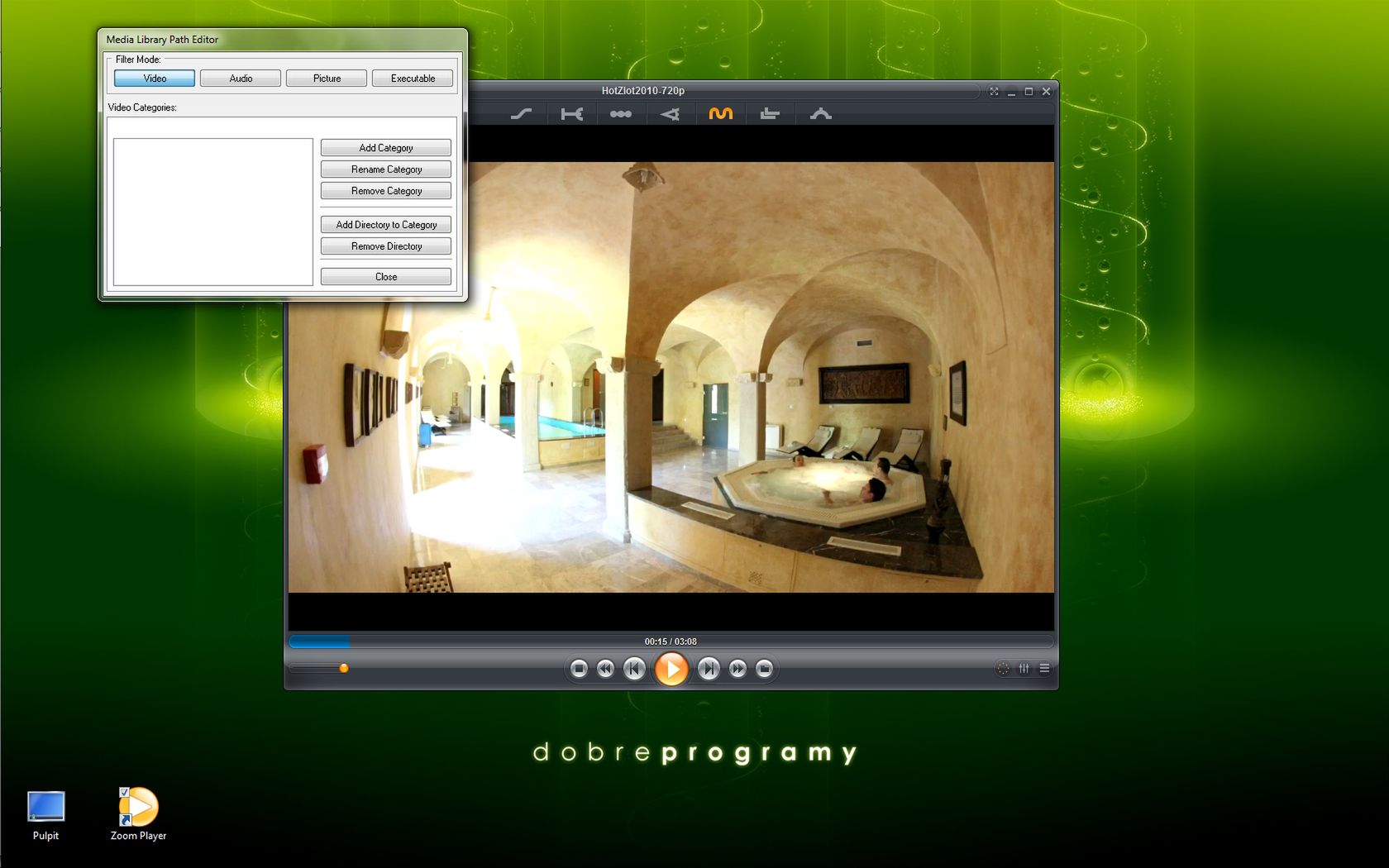1389x868 pixels.
Task: Click the three-dots chain icon in Zoom Player's top bar
Action: click(x=621, y=114)
